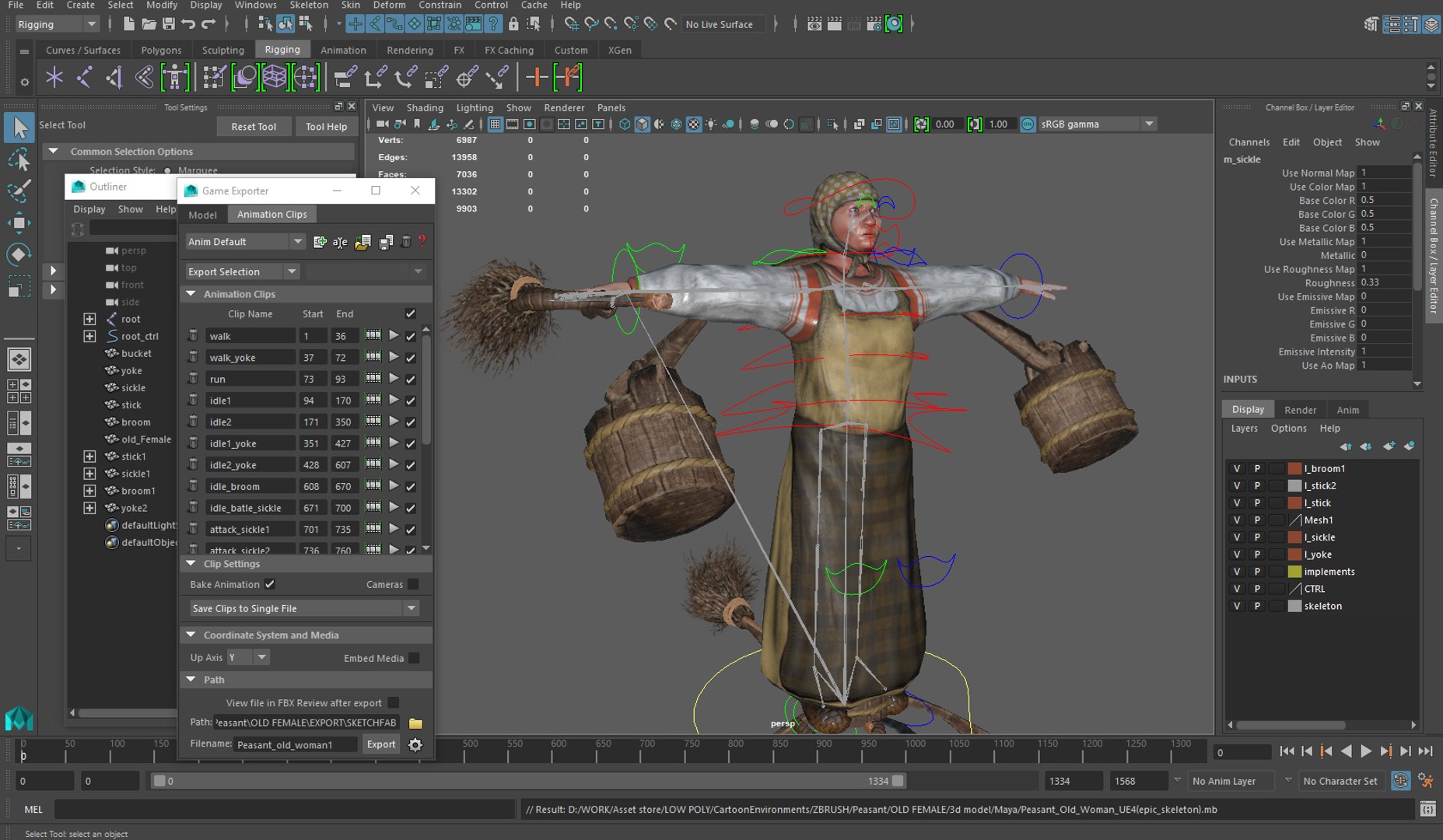Click the Export button
Image resolution: width=1443 pixels, height=840 pixels.
[x=381, y=744]
